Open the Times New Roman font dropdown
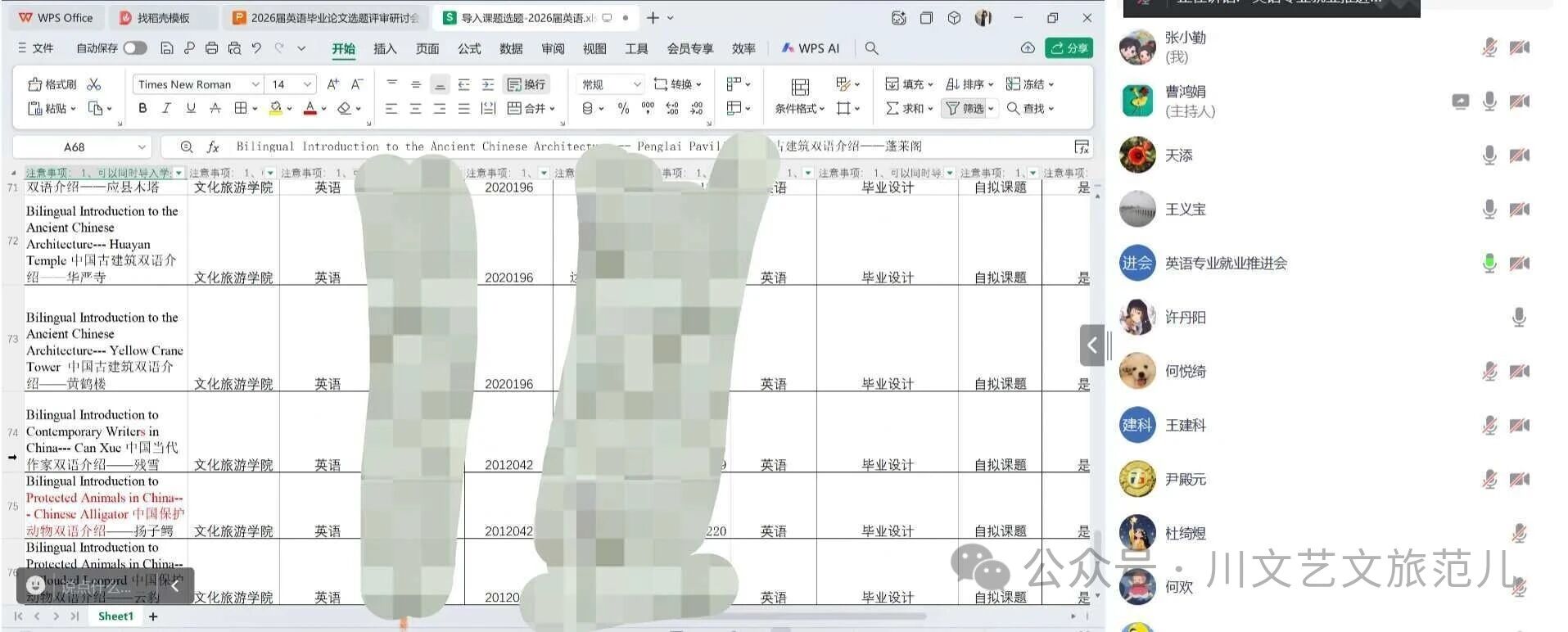Image resolution: width=1568 pixels, height=632 pixels. [x=255, y=84]
